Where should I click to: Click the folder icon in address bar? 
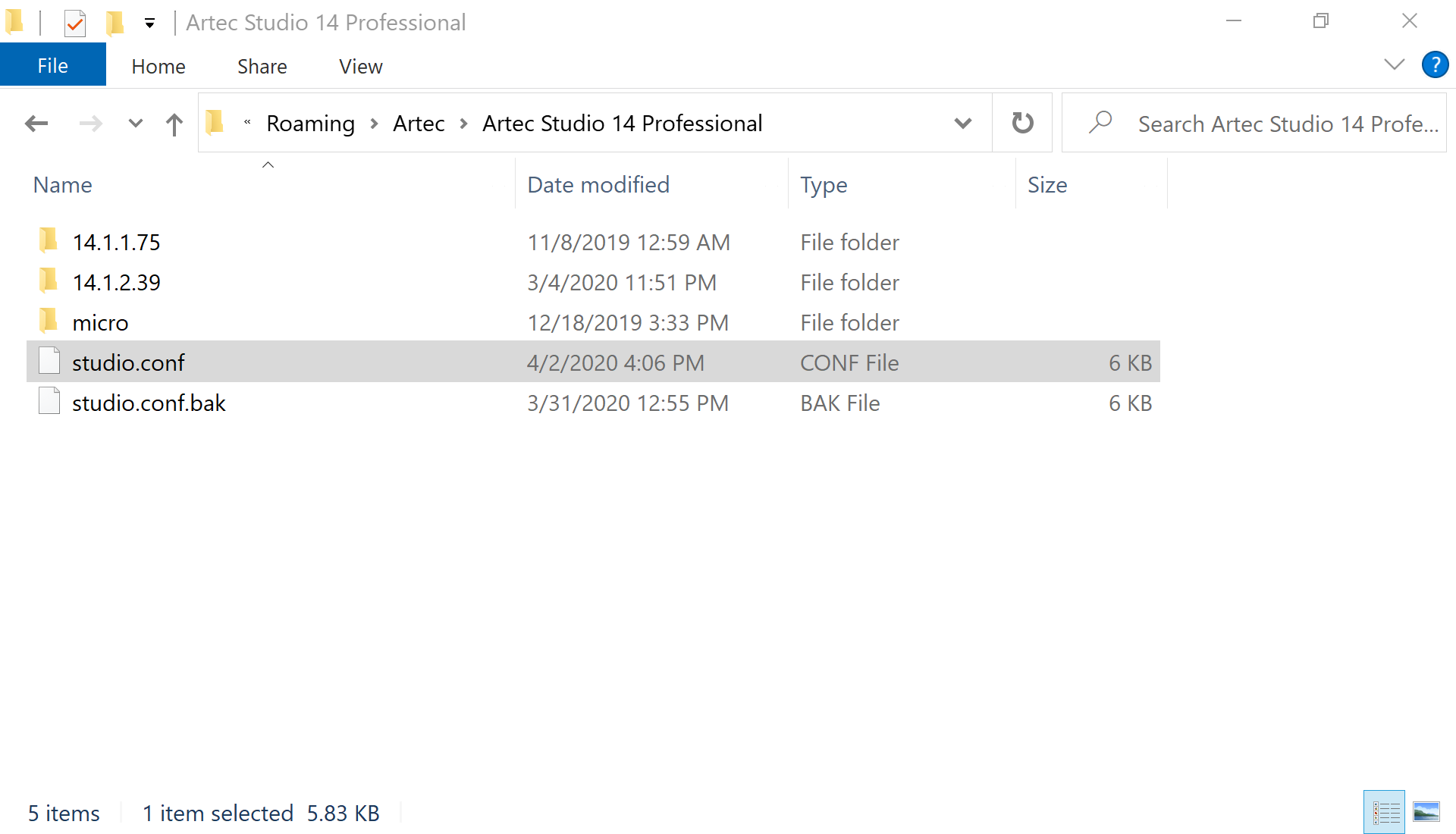tap(215, 122)
